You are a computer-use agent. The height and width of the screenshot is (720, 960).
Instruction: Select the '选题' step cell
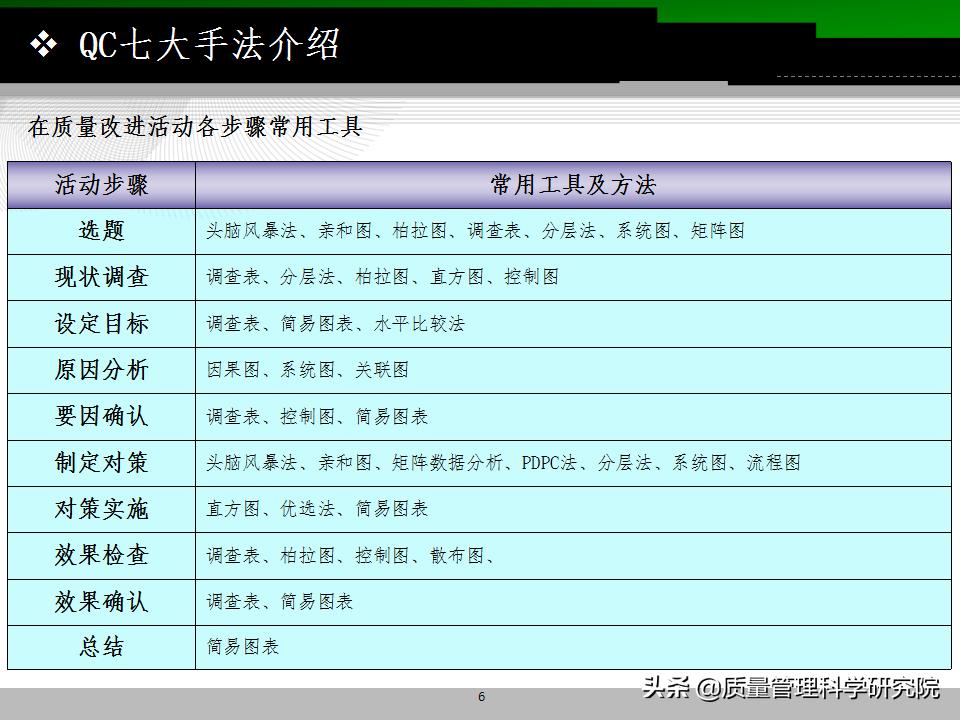102,231
